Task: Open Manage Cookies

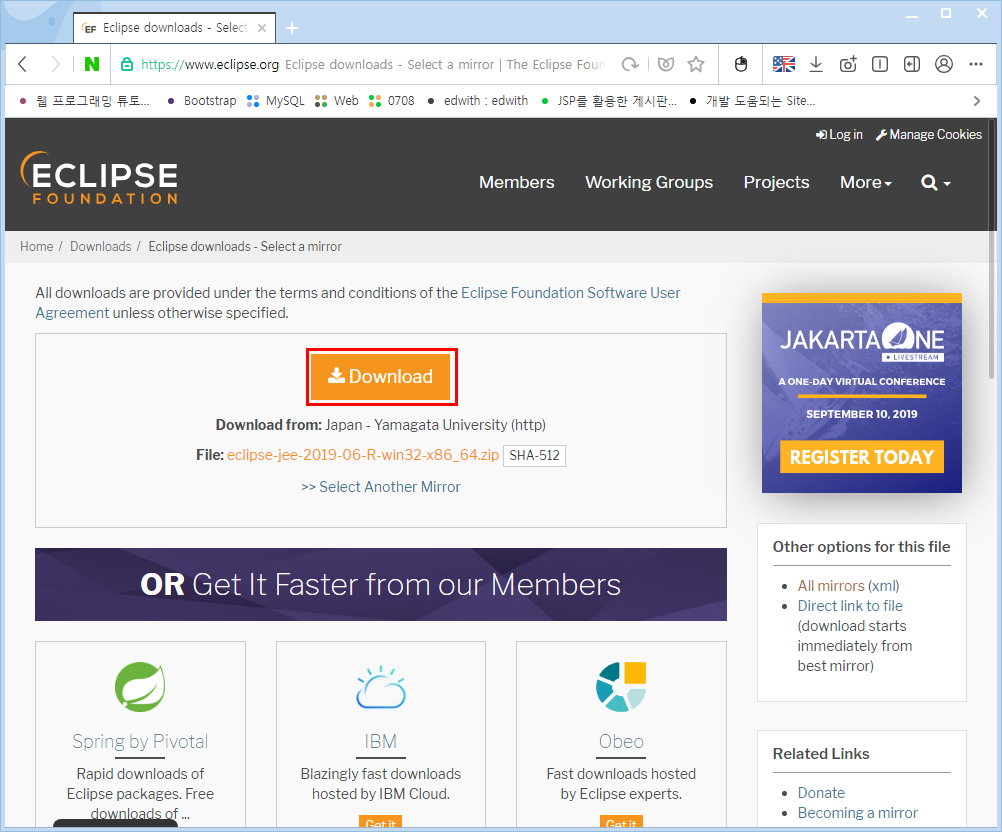Action: point(929,135)
